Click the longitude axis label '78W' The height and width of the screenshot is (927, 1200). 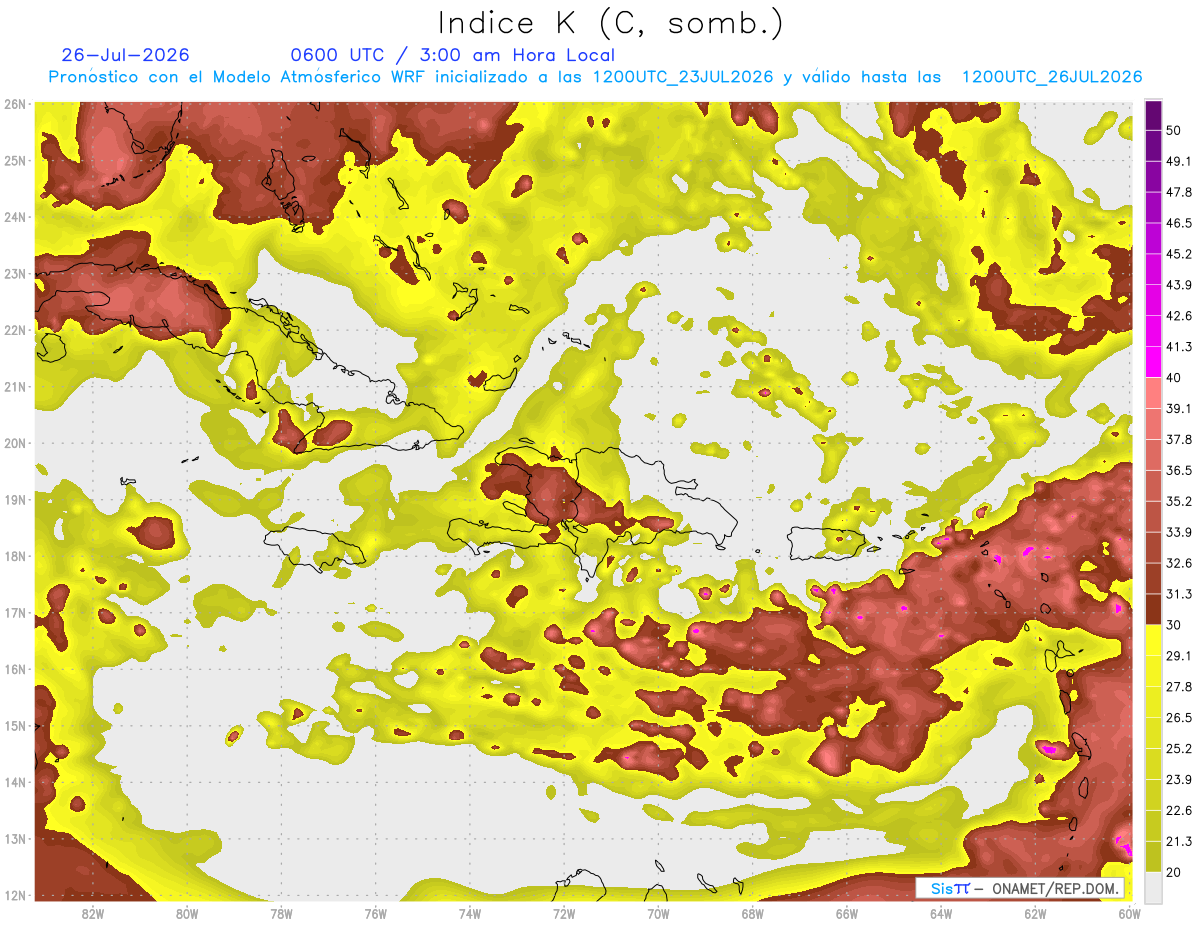[x=281, y=914]
